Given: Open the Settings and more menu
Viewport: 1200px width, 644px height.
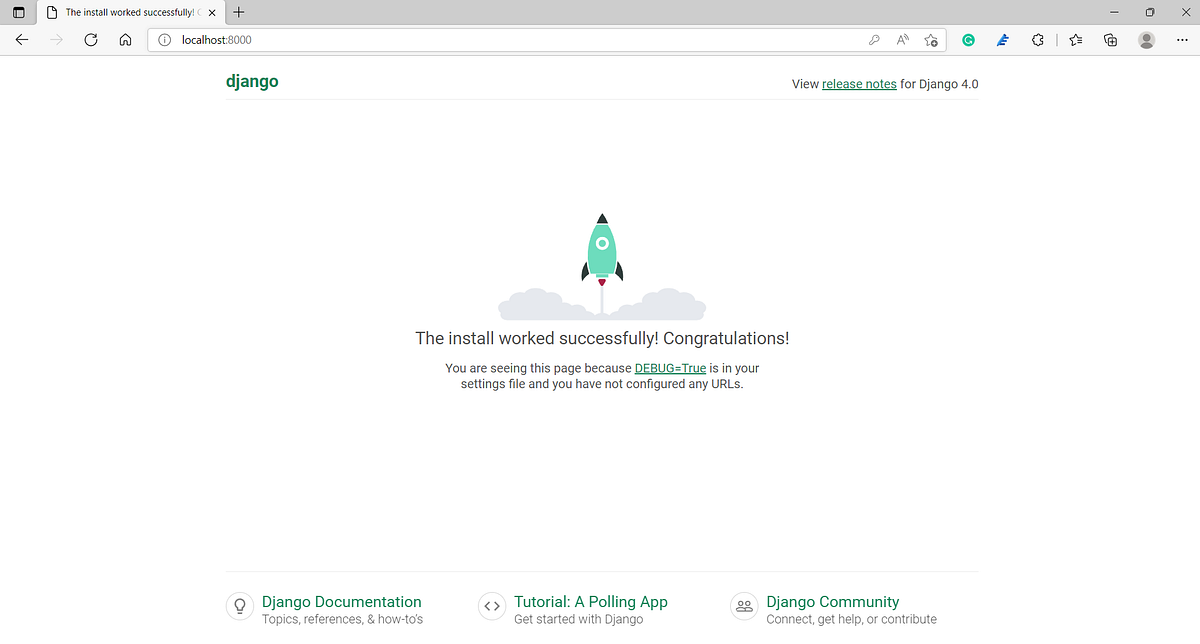Looking at the screenshot, I should [x=1182, y=40].
